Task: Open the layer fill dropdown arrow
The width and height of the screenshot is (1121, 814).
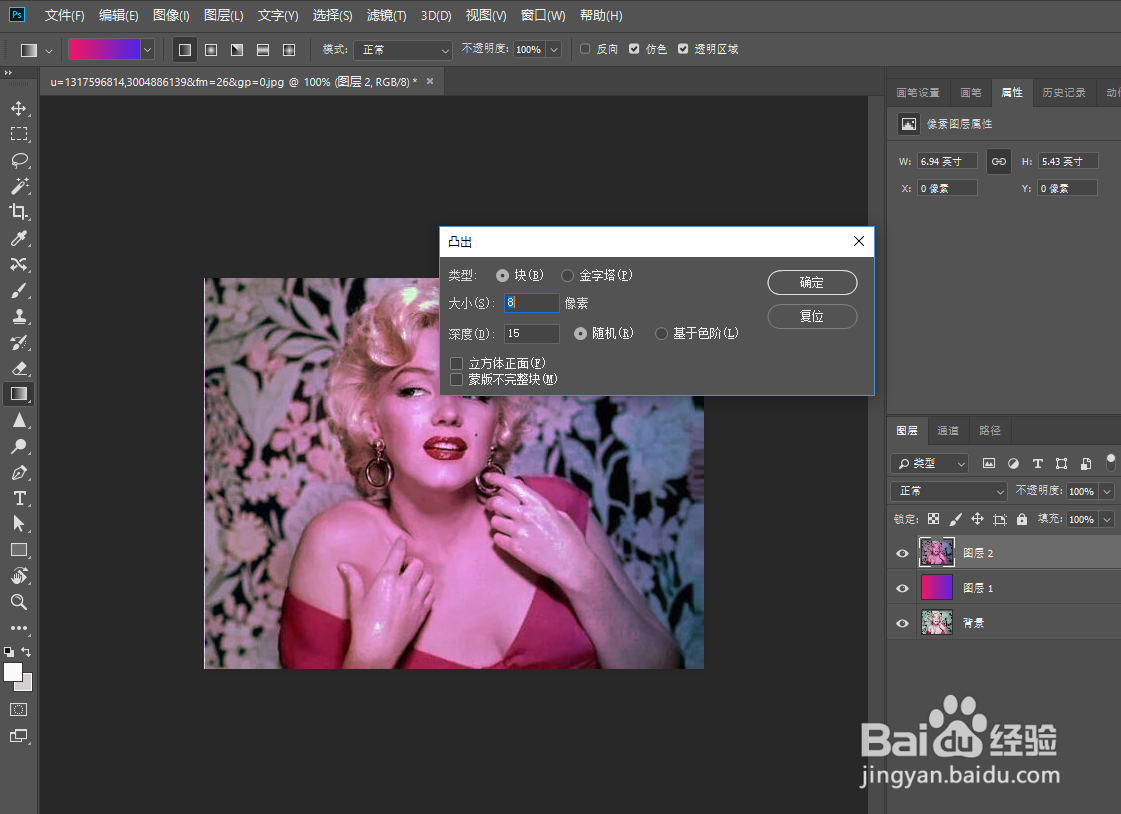Action: point(1107,520)
